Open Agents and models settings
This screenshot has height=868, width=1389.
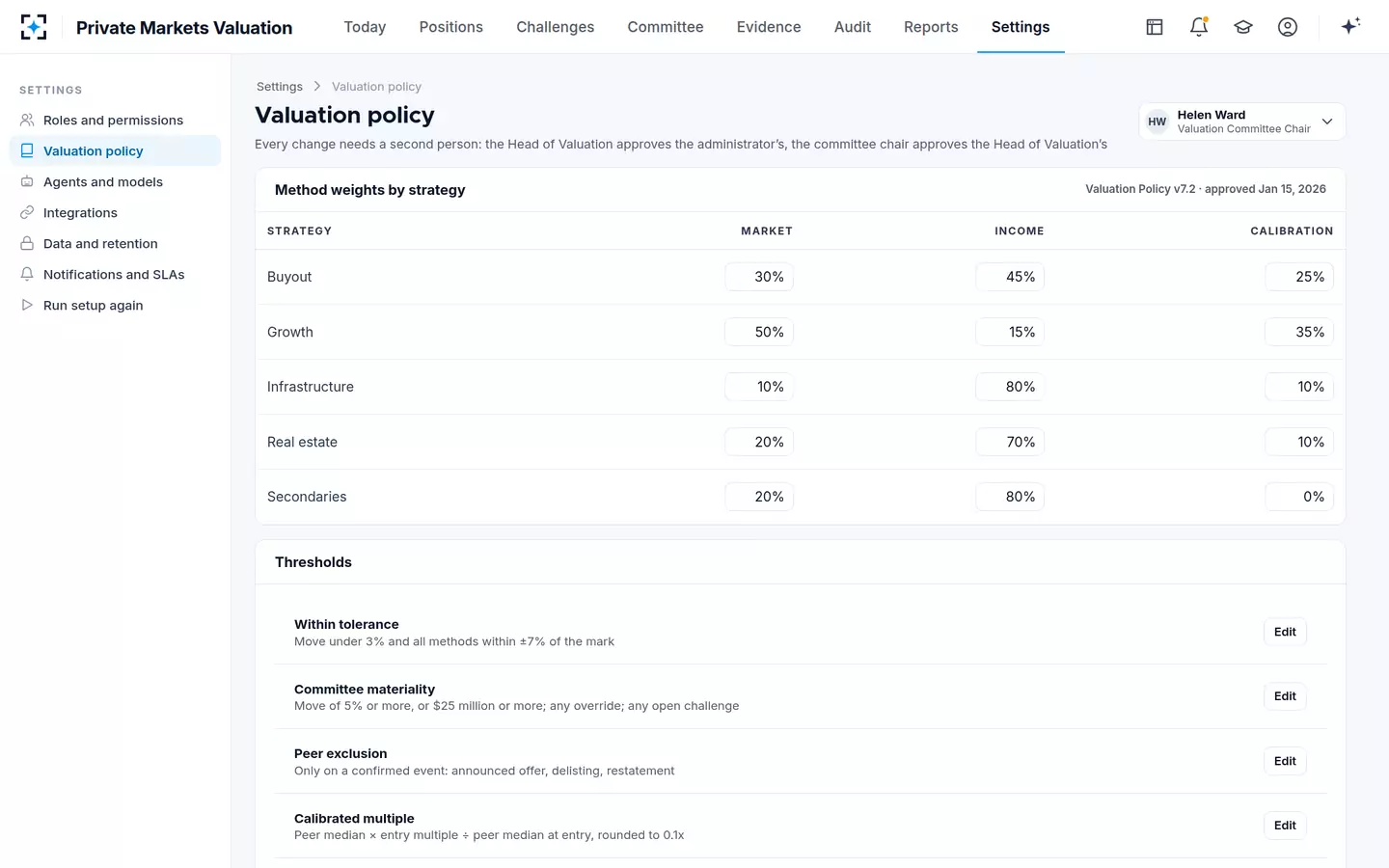pyautogui.click(x=115, y=182)
